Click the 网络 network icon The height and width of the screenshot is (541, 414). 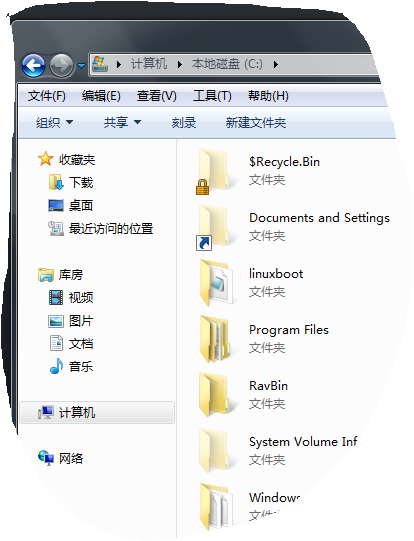click(x=46, y=458)
